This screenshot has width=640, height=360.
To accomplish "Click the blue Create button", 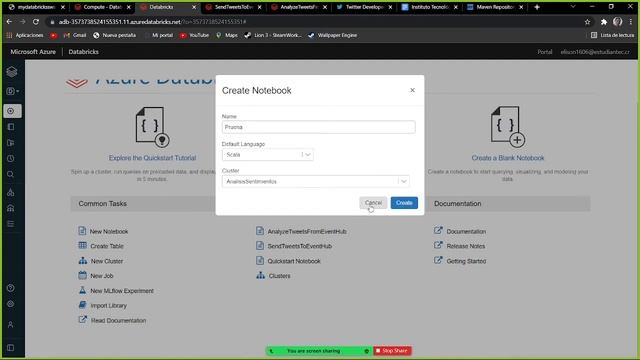I will [404, 203].
